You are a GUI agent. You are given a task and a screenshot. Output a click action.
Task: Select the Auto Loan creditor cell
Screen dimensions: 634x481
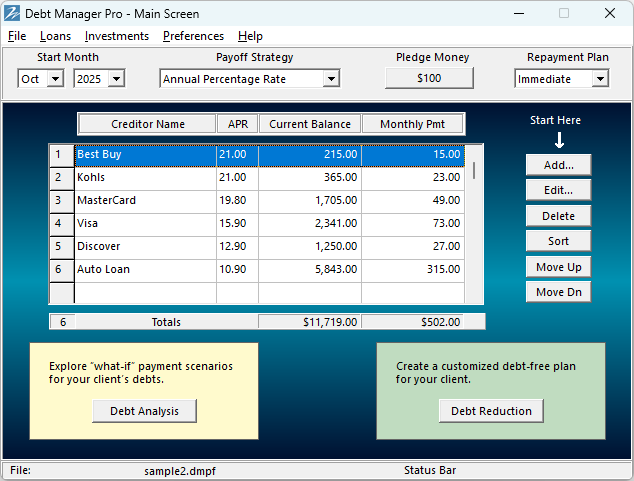pyautogui.click(x=146, y=271)
